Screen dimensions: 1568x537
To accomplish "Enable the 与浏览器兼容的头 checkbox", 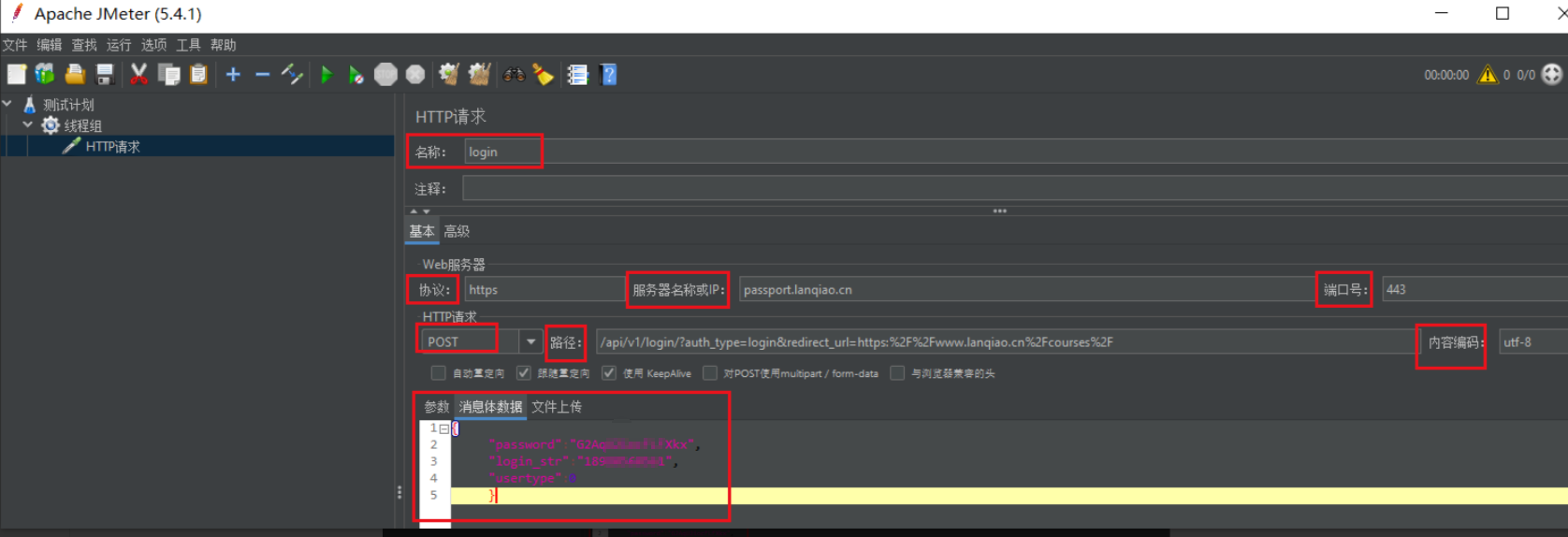I will pyautogui.click(x=897, y=373).
